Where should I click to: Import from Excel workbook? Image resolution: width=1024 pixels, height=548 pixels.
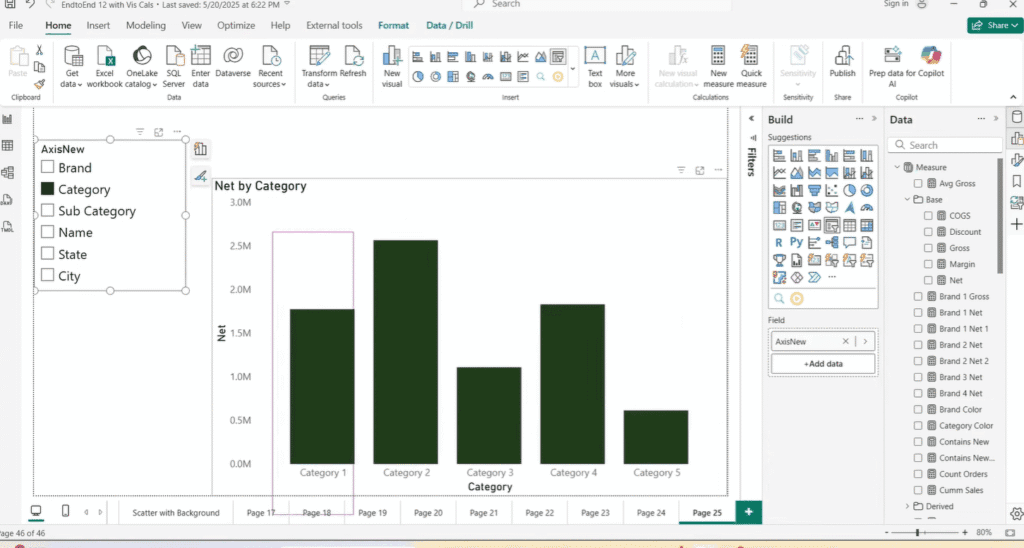tap(104, 67)
